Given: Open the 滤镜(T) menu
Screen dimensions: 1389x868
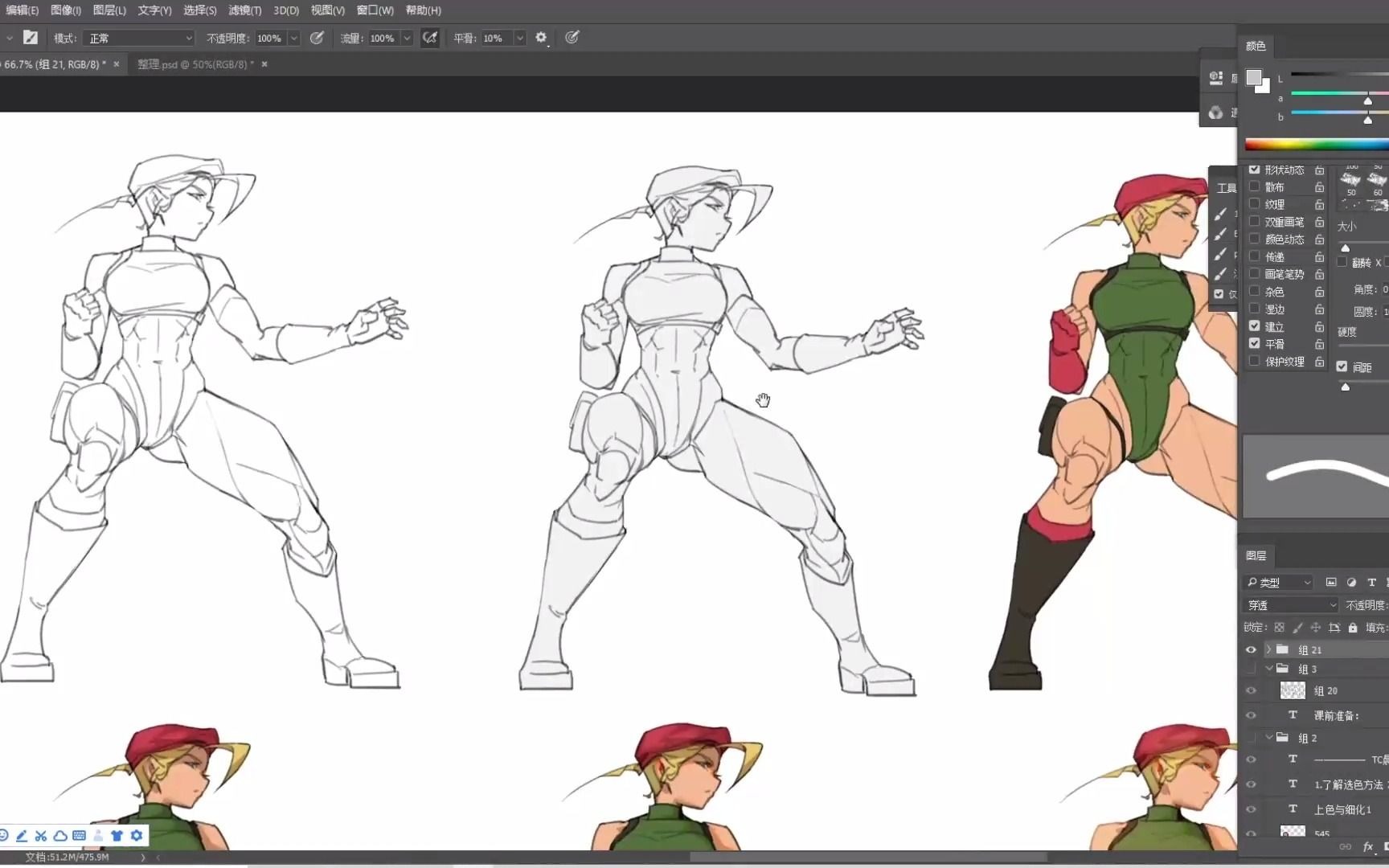Looking at the screenshot, I should [244, 10].
